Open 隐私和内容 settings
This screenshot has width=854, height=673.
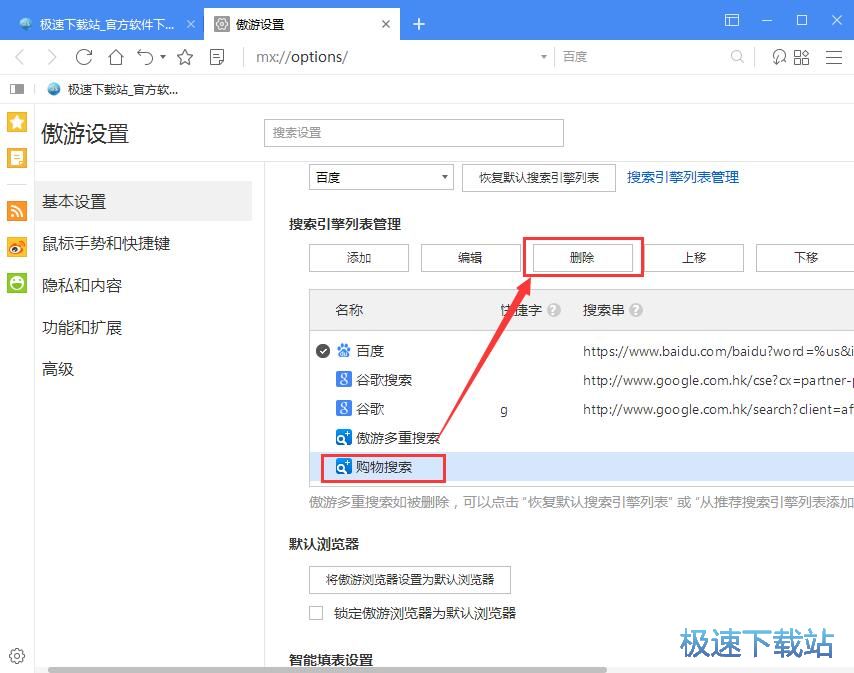[82, 285]
